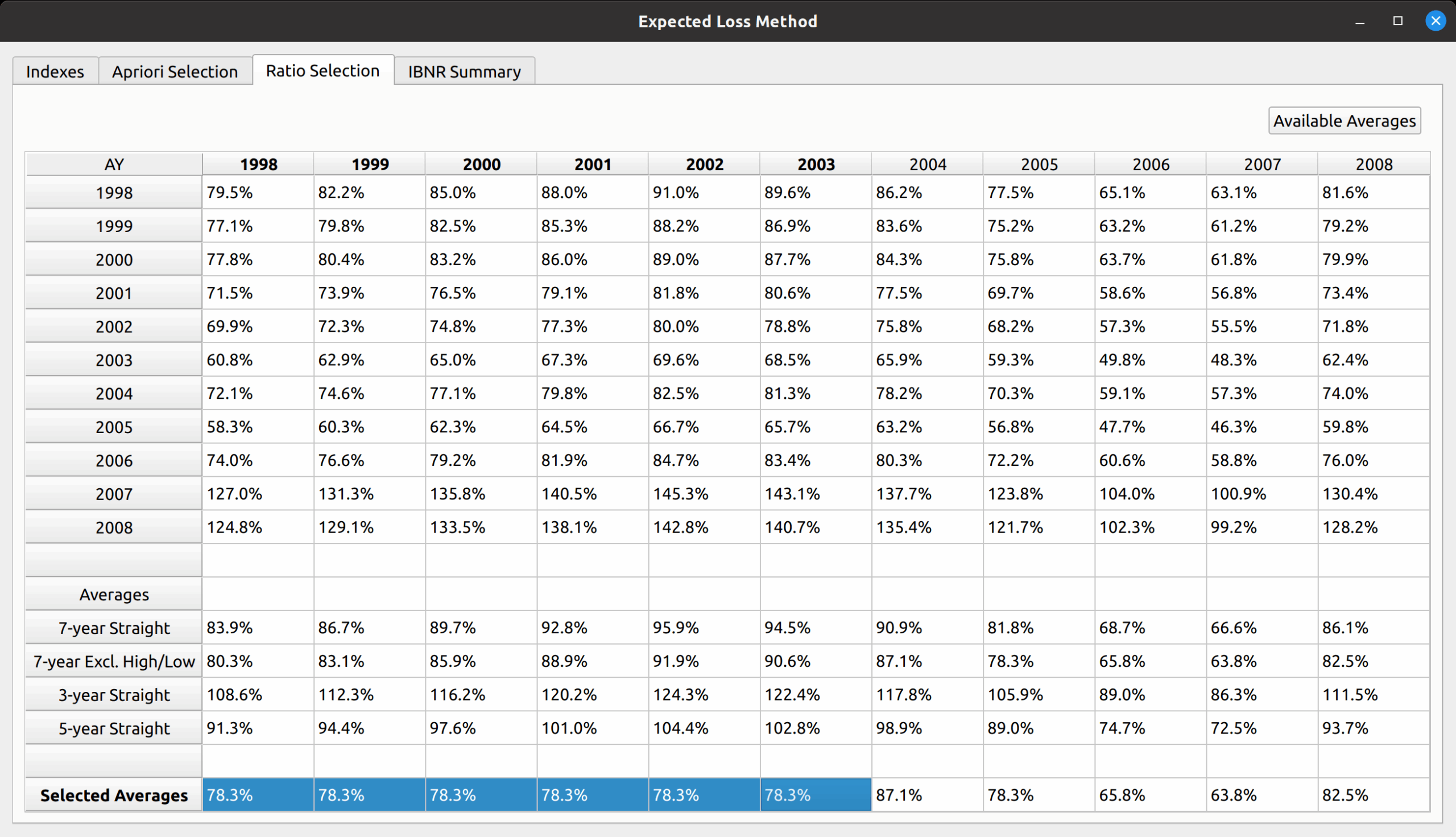Open the Apriori Selection tab
The image size is (1456, 837).
[175, 71]
